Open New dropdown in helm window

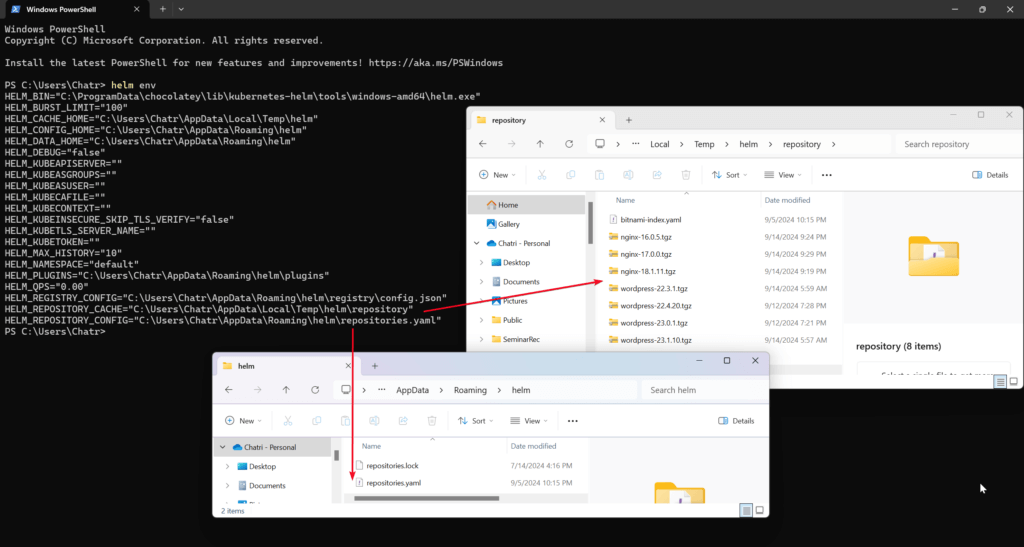click(243, 421)
